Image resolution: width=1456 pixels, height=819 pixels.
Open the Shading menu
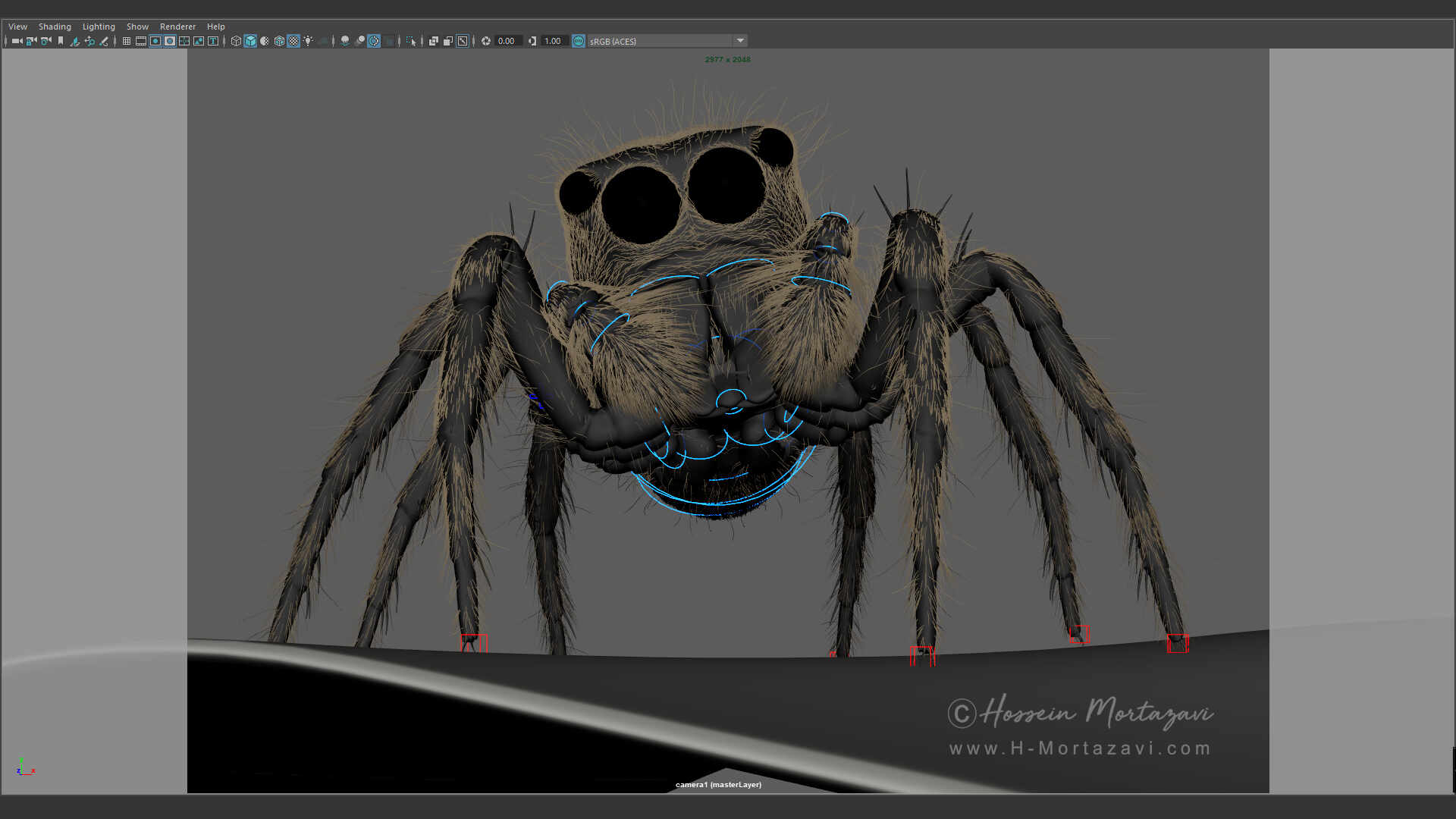click(55, 26)
